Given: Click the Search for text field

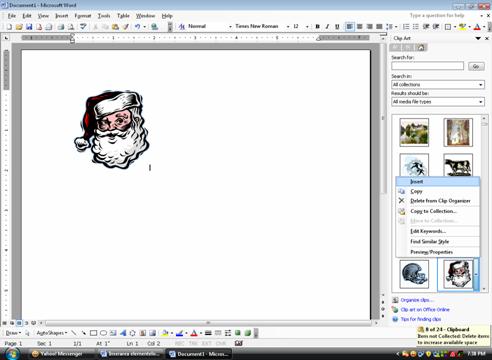Looking at the screenshot, I should [427, 66].
